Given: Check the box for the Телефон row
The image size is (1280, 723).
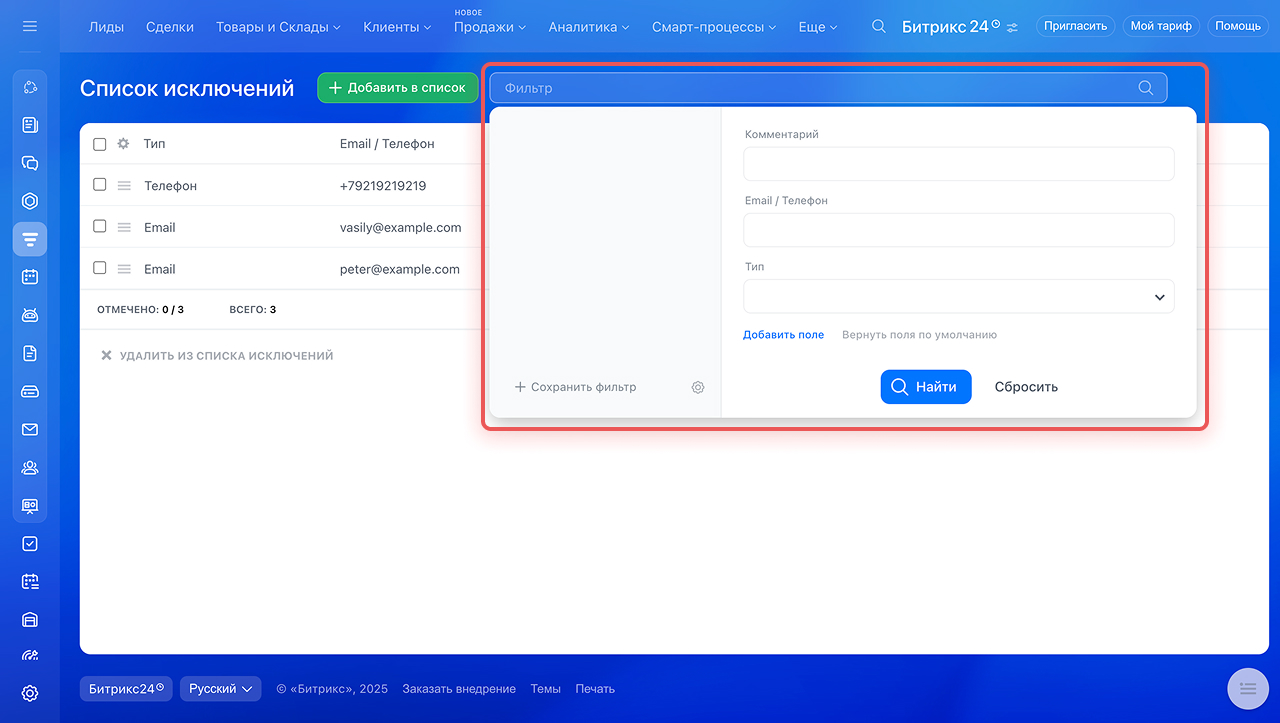Looking at the screenshot, I should click(100, 185).
